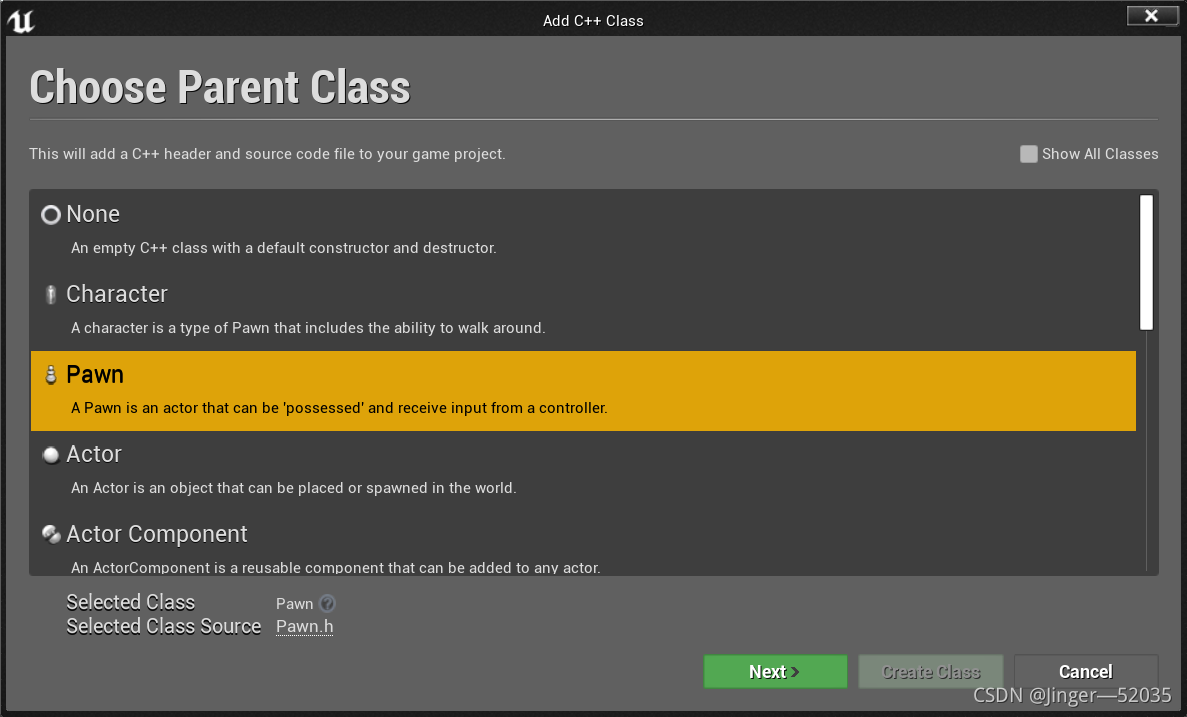Click the Cancel button
The width and height of the screenshot is (1187, 717).
point(1086,672)
